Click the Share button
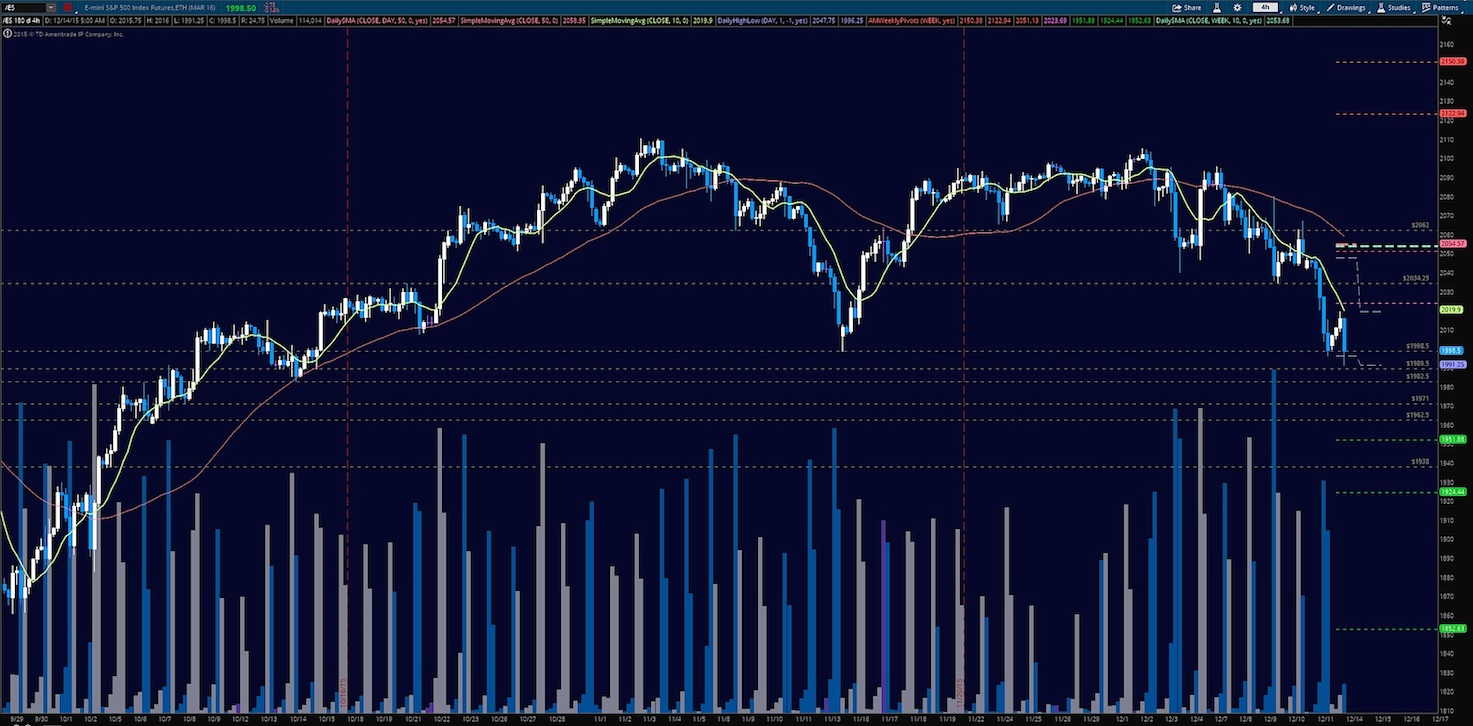The height and width of the screenshot is (726, 1473). [1186, 8]
